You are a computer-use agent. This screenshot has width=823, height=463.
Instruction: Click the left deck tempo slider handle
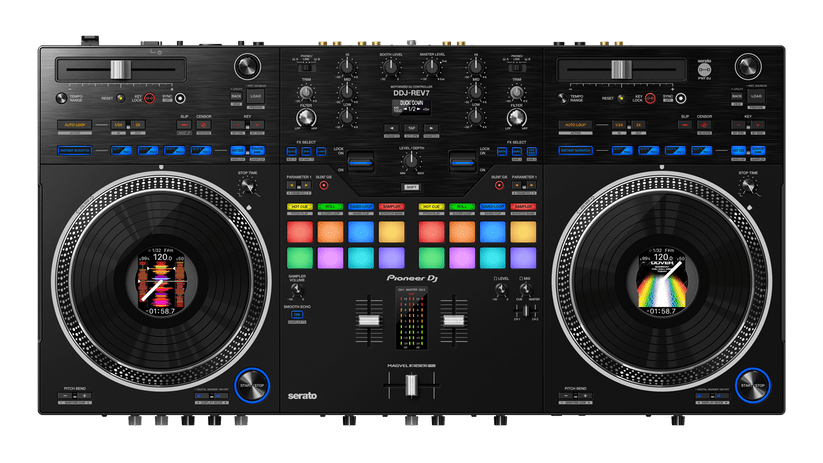pyautogui.click(x=120, y=69)
